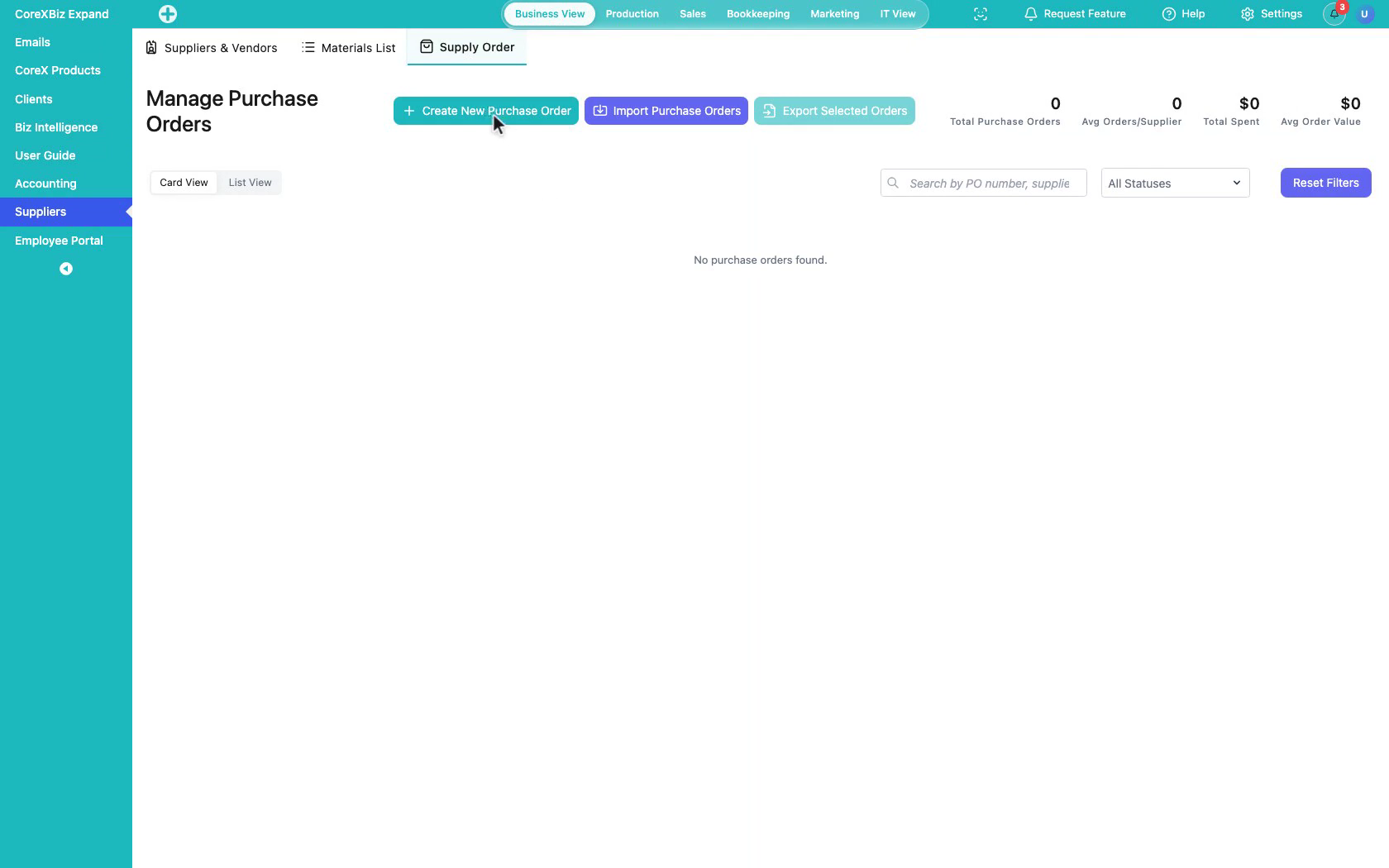Click the Settings gear icon
This screenshot has height=868, width=1389.
[x=1248, y=14]
